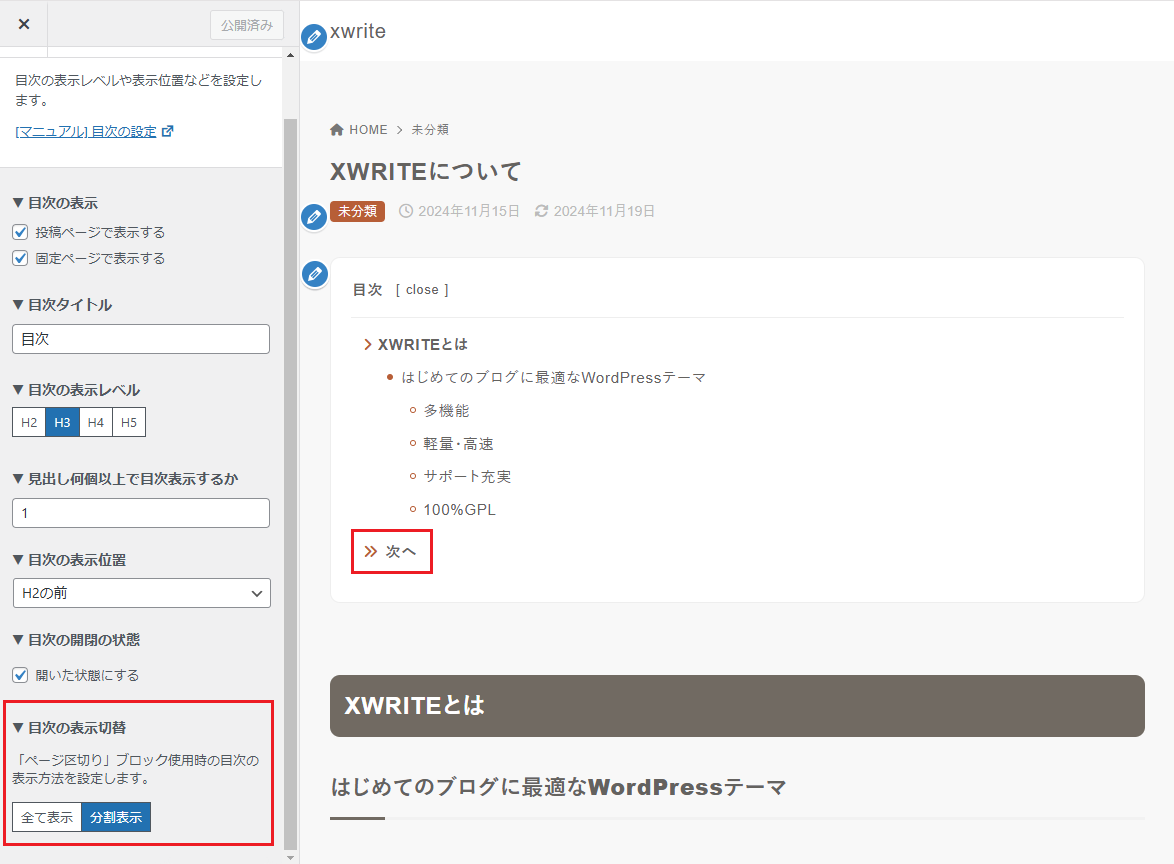The image size is (1174, 864).
Task: Open the 軽量･高速 TOC entry
Action: [x=459, y=444]
